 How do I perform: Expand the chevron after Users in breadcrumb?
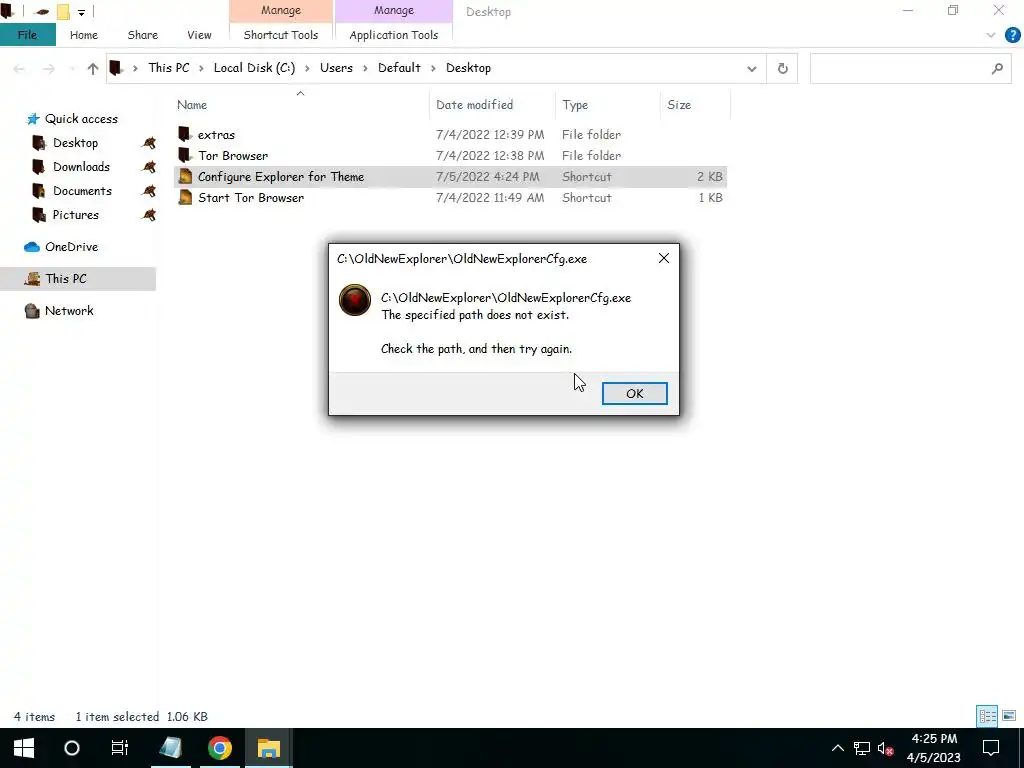365,68
